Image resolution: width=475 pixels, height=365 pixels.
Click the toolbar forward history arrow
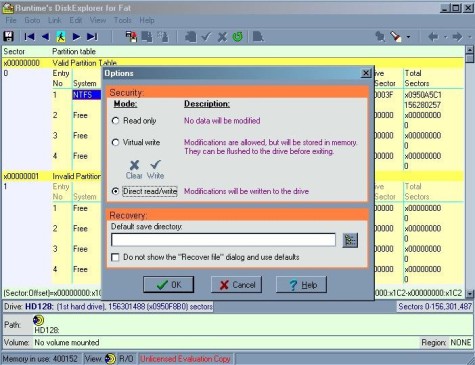point(457,36)
